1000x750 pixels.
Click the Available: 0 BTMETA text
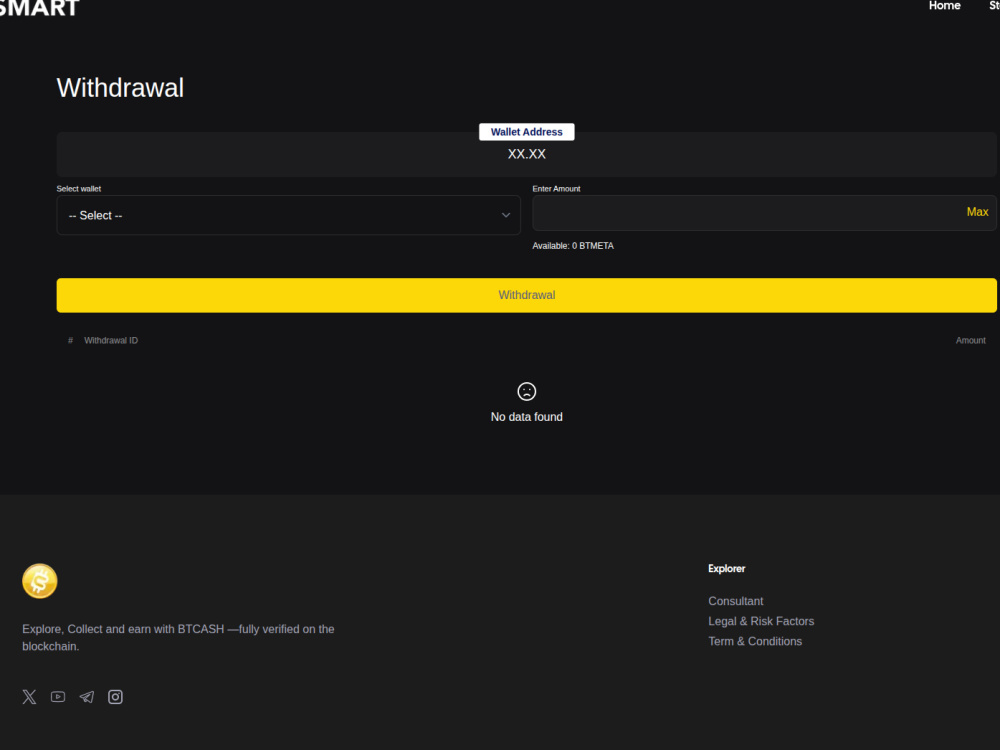573,246
